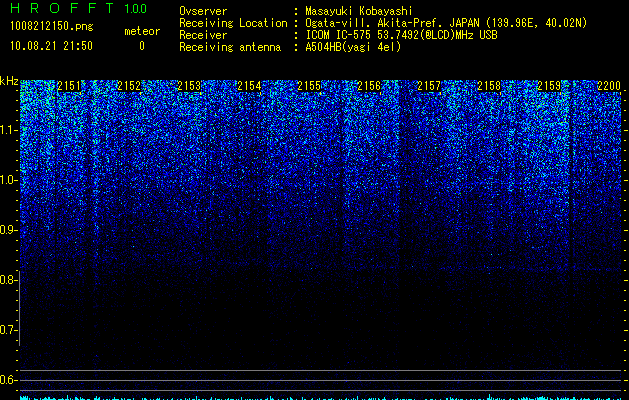629x400 pixels.
Task: Click the date stamp 10.08.21 21:50
Action: pos(51,46)
